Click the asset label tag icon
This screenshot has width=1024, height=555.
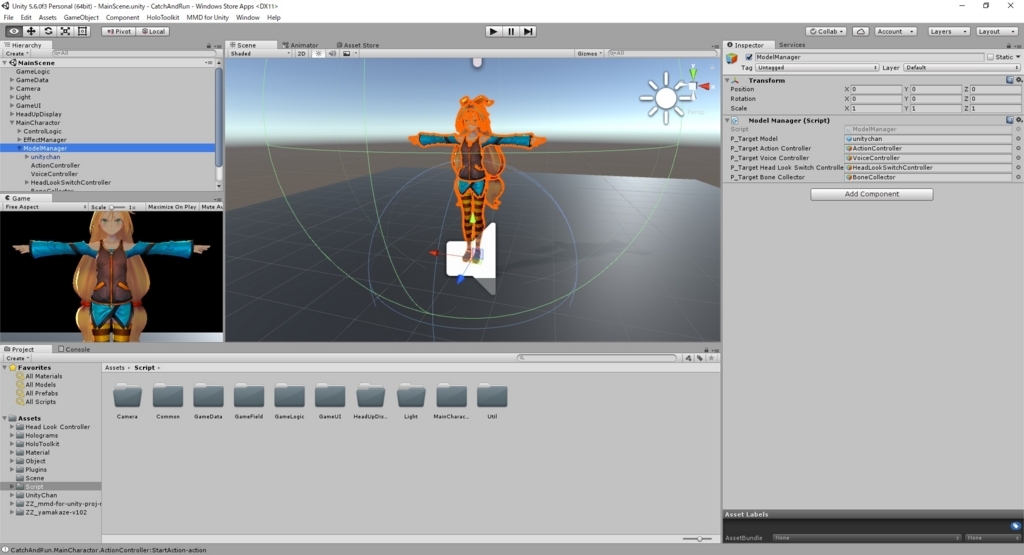point(1015,526)
